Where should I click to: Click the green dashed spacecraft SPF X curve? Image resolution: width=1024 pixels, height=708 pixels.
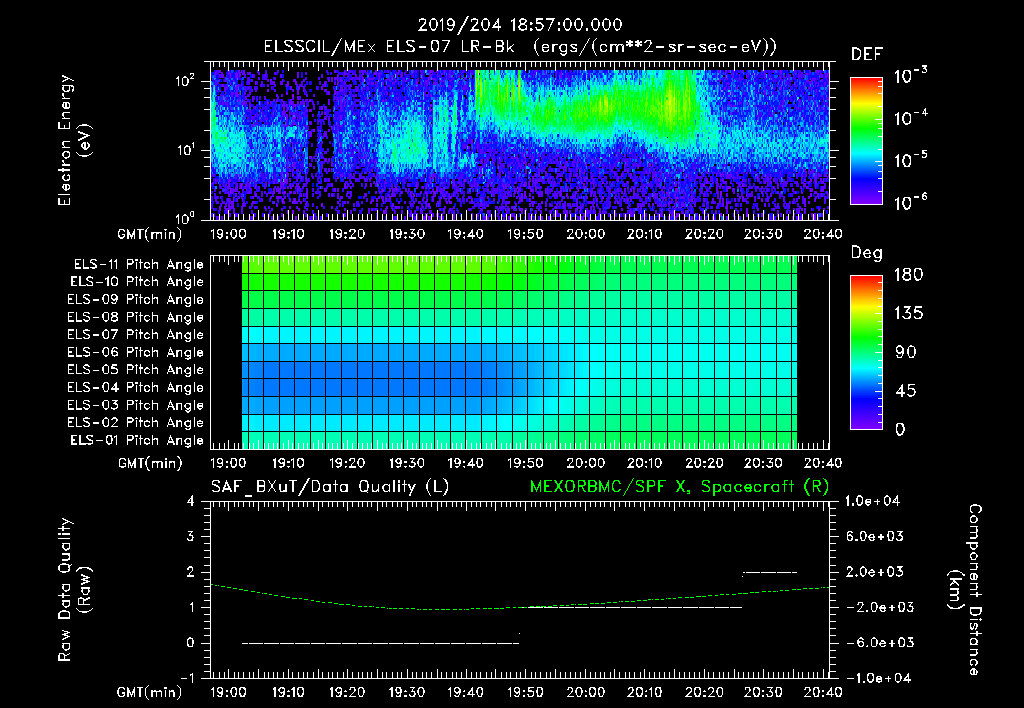(520, 607)
